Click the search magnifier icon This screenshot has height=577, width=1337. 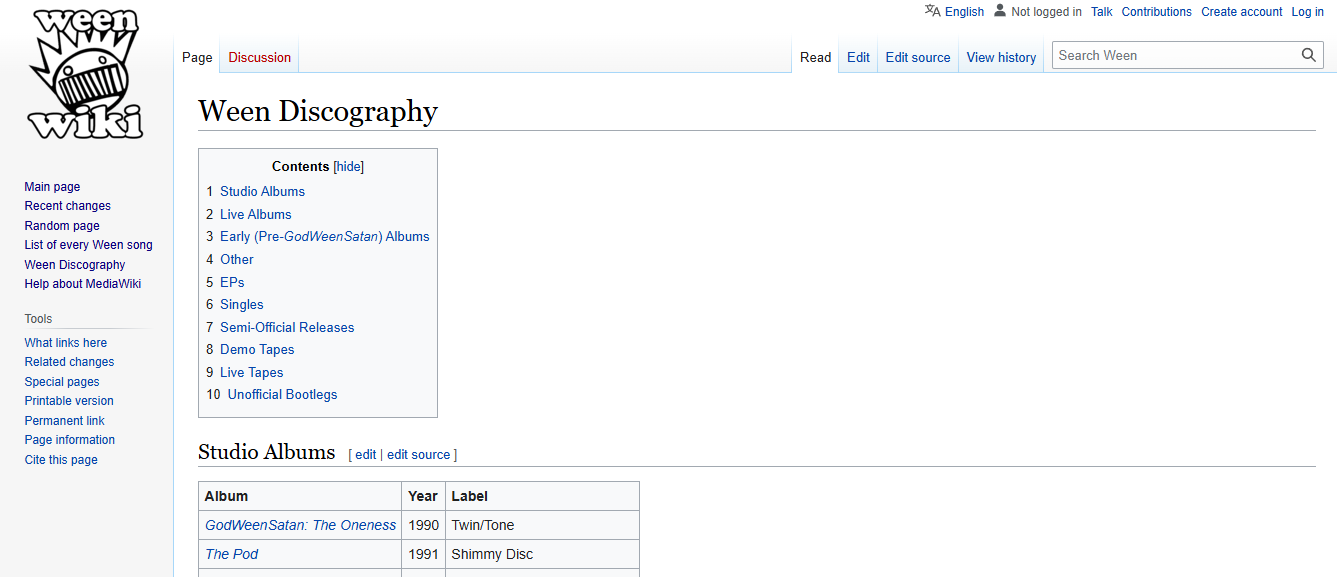1309,55
